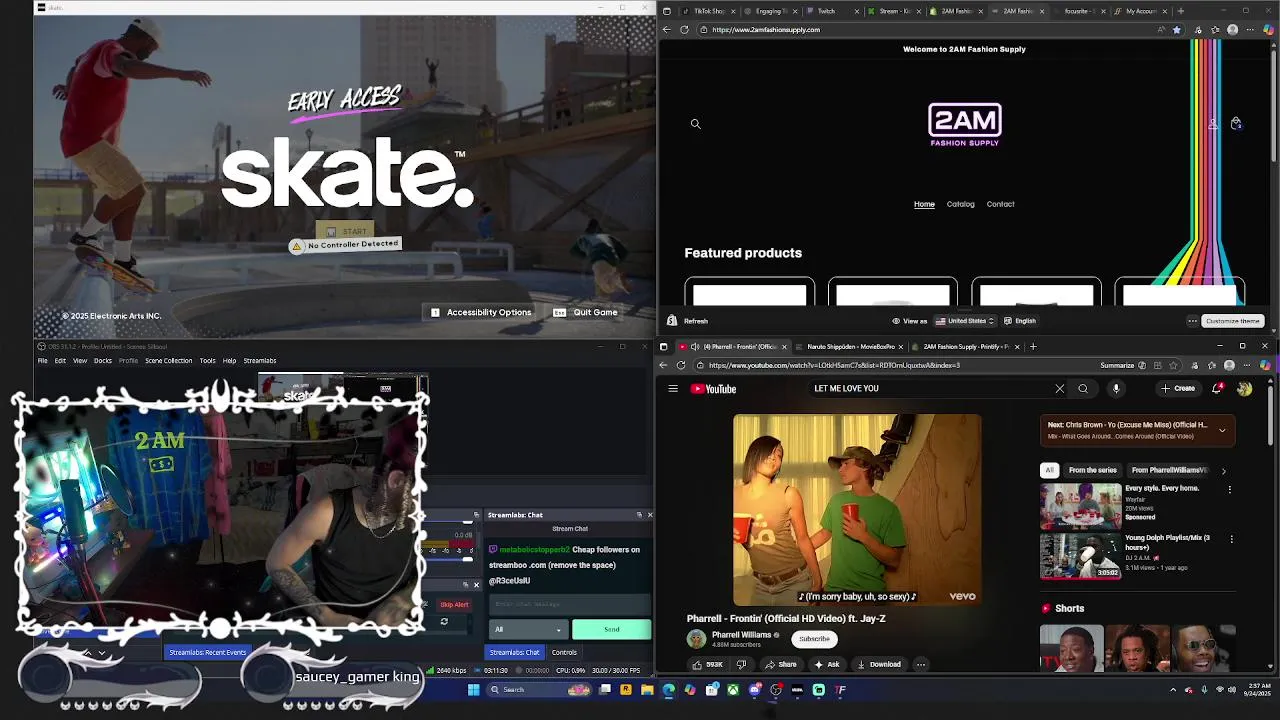Open the OBS File menu
The width and height of the screenshot is (1280, 720).
pyautogui.click(x=42, y=360)
